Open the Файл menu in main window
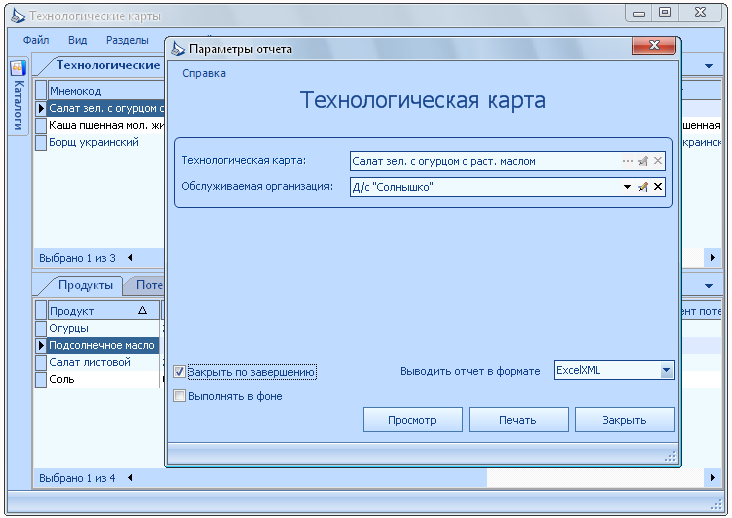Image resolution: width=732 pixels, height=518 pixels. point(36,40)
